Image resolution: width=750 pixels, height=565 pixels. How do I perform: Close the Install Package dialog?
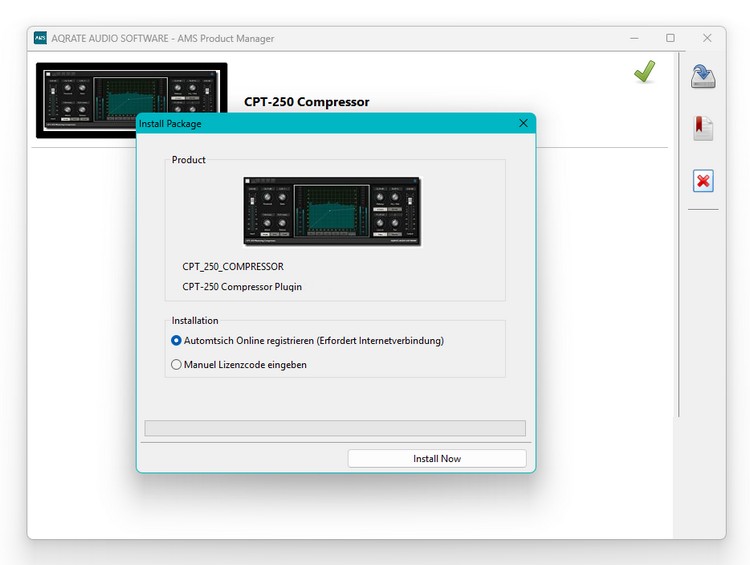tap(523, 123)
